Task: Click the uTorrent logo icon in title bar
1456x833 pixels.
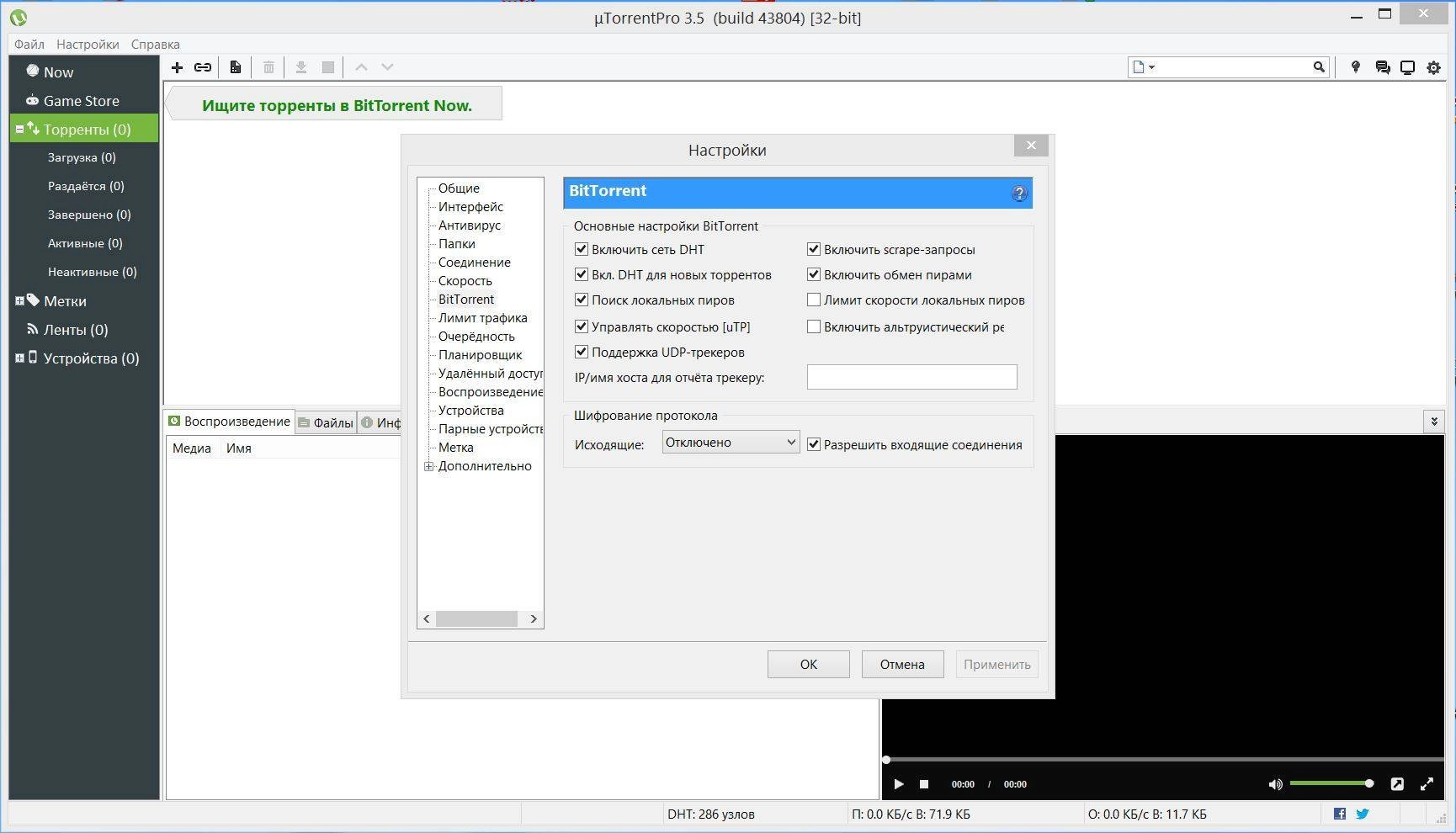Action: [x=17, y=17]
